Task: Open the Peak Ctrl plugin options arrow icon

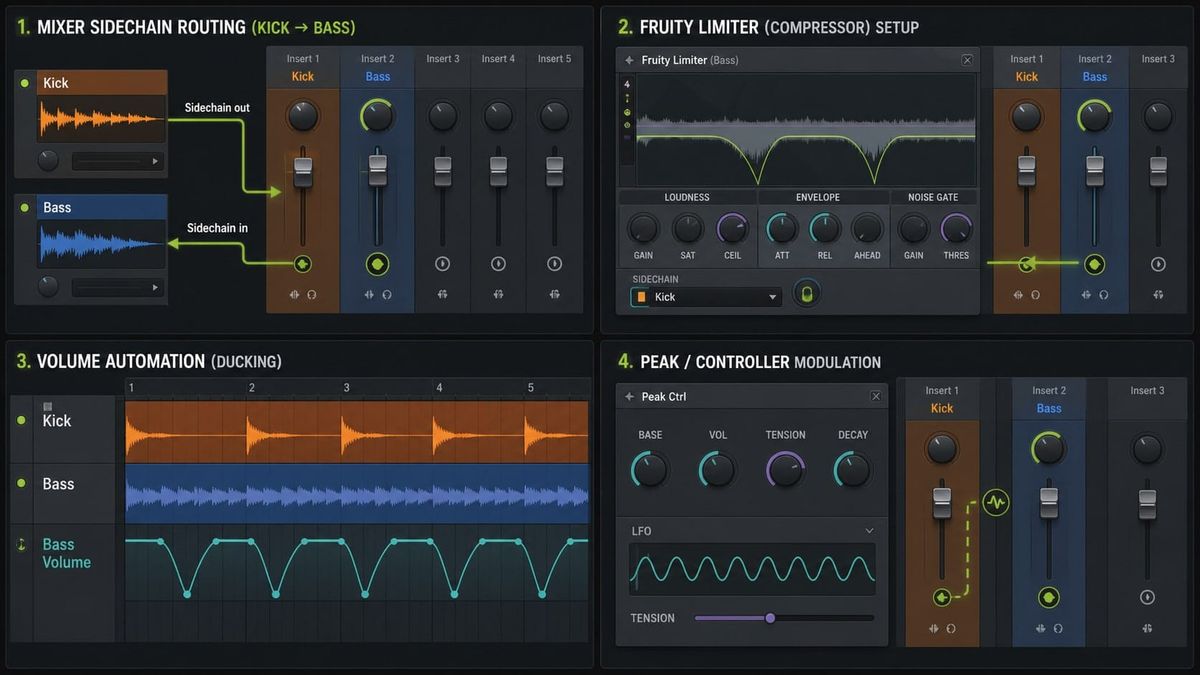Action: (x=629, y=397)
